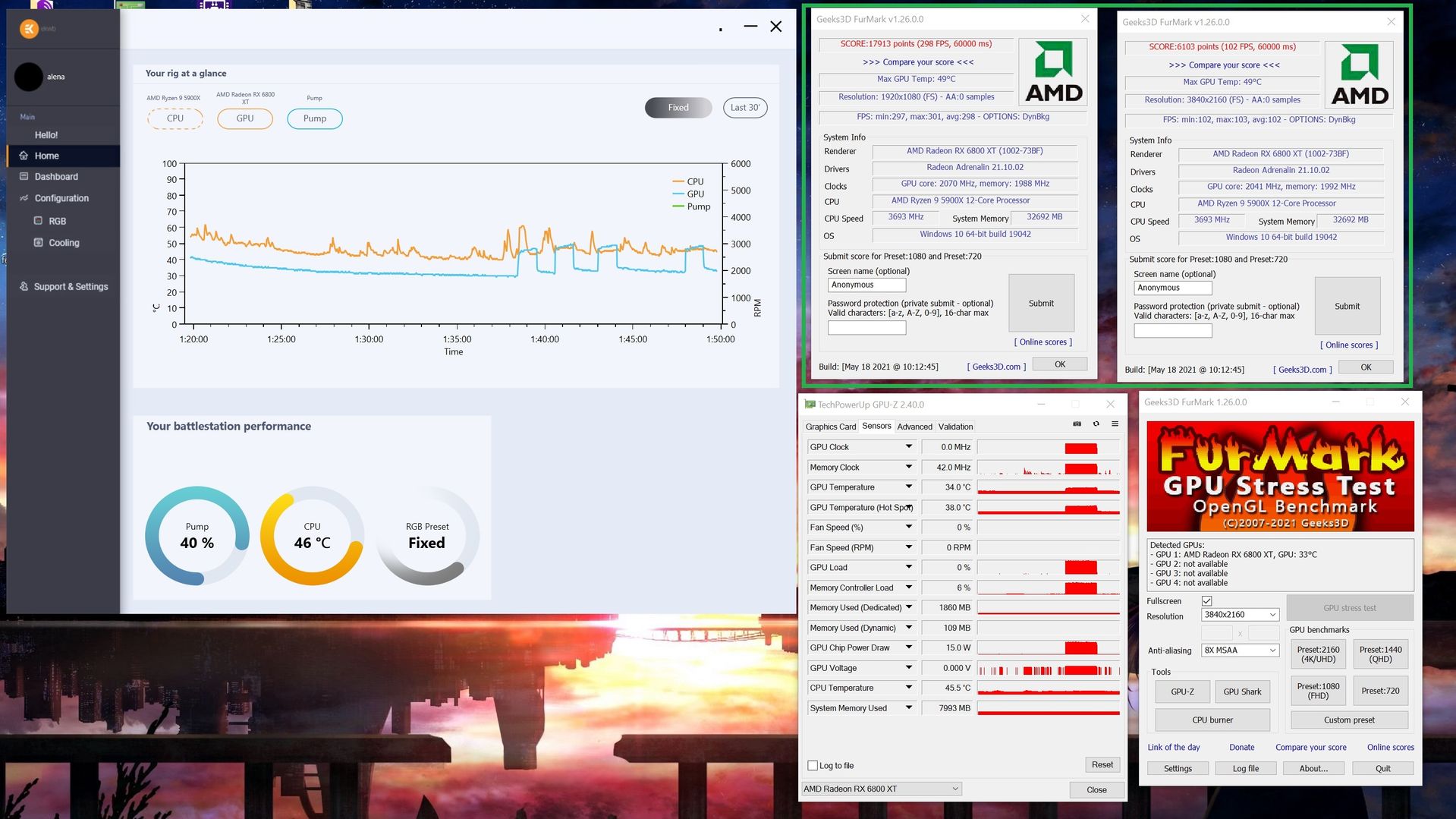1456x819 pixels.
Task: Click the GPU-Z refresh icon
Action: click(x=1096, y=424)
